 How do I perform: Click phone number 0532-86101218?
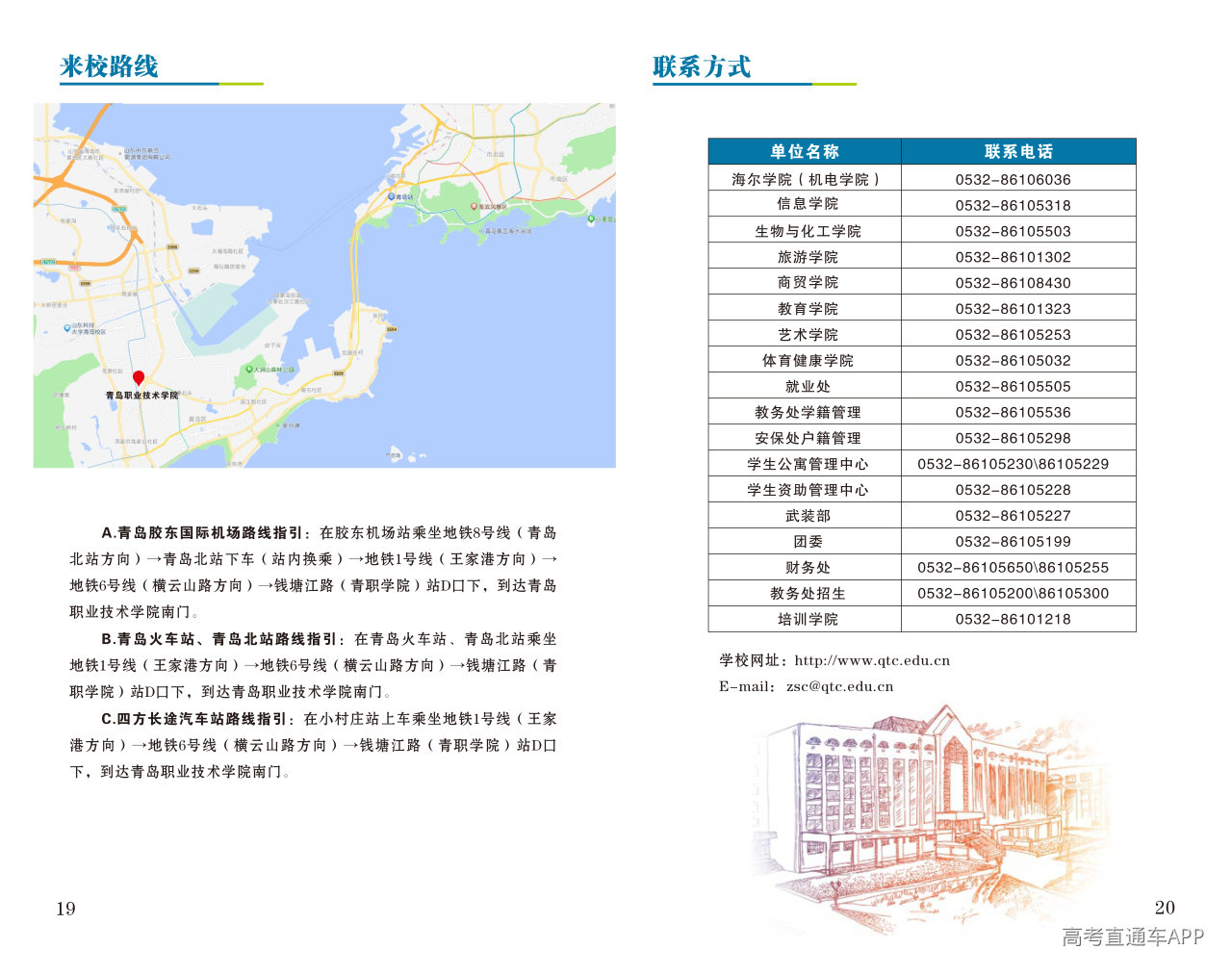click(1013, 619)
